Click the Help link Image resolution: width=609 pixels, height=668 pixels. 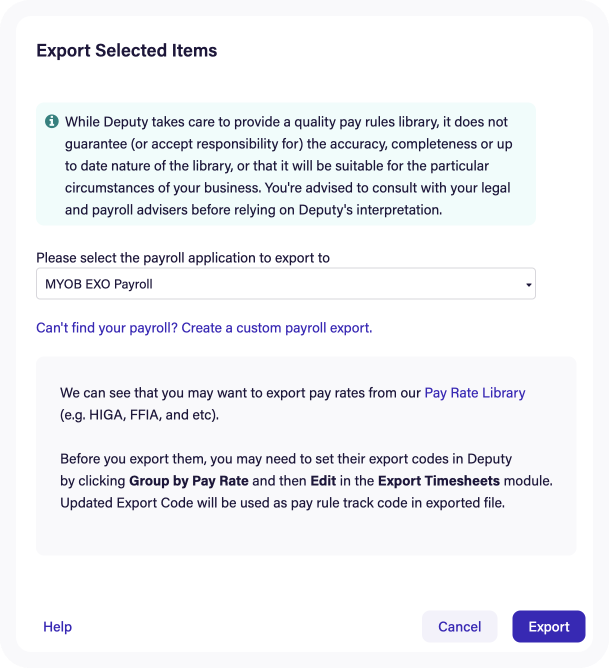pos(57,627)
